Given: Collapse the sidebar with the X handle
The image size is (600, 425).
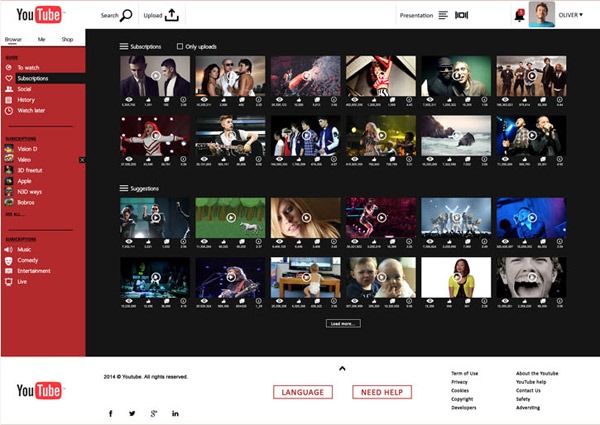Looking at the screenshot, I should (x=82, y=160).
